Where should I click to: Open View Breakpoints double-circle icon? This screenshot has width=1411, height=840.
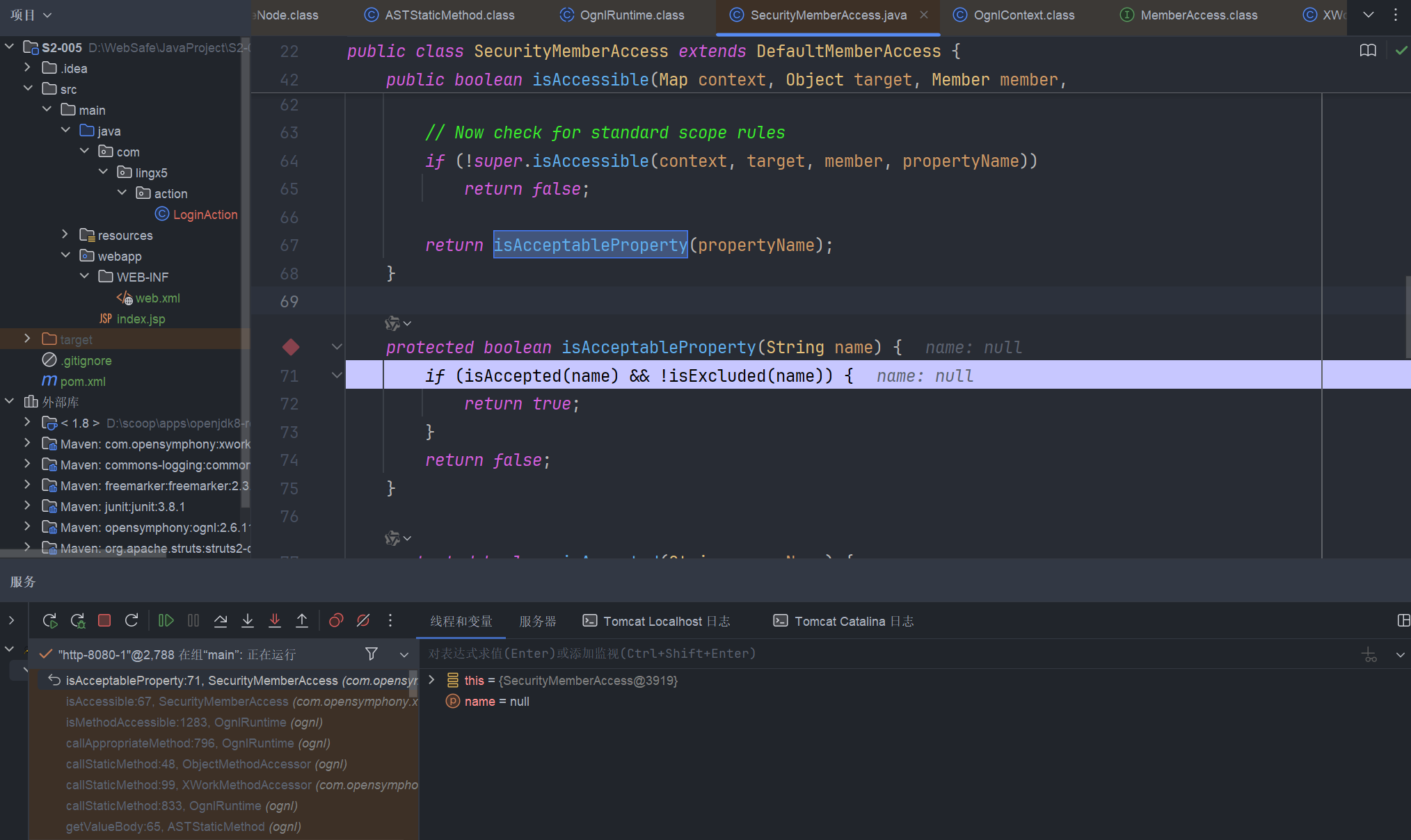(x=336, y=621)
